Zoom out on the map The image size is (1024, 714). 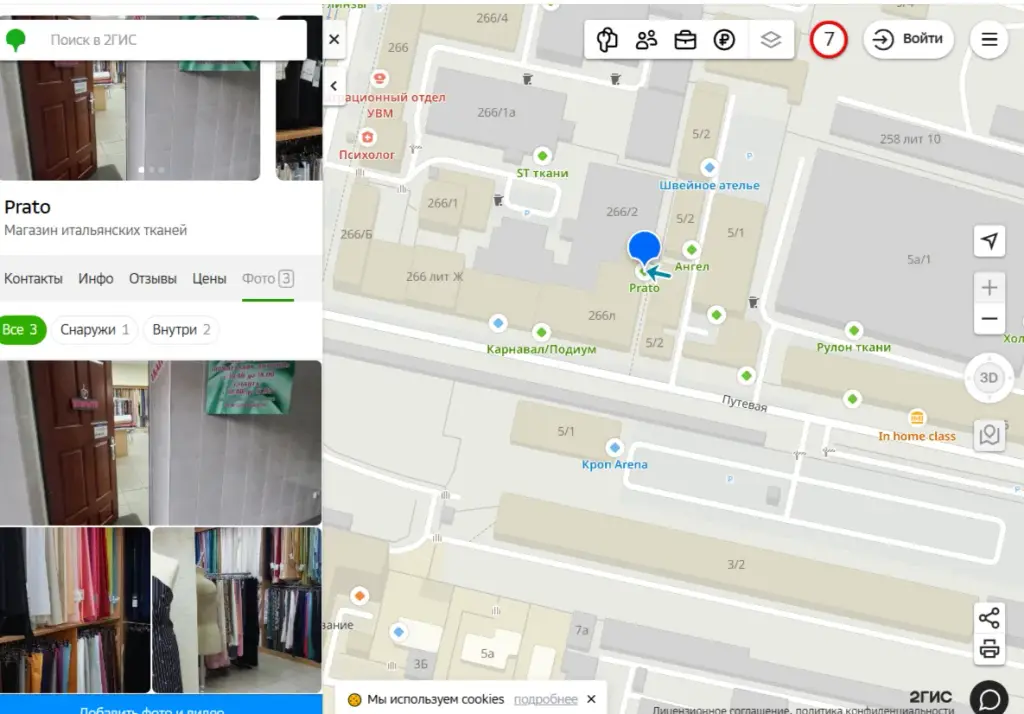click(989, 319)
